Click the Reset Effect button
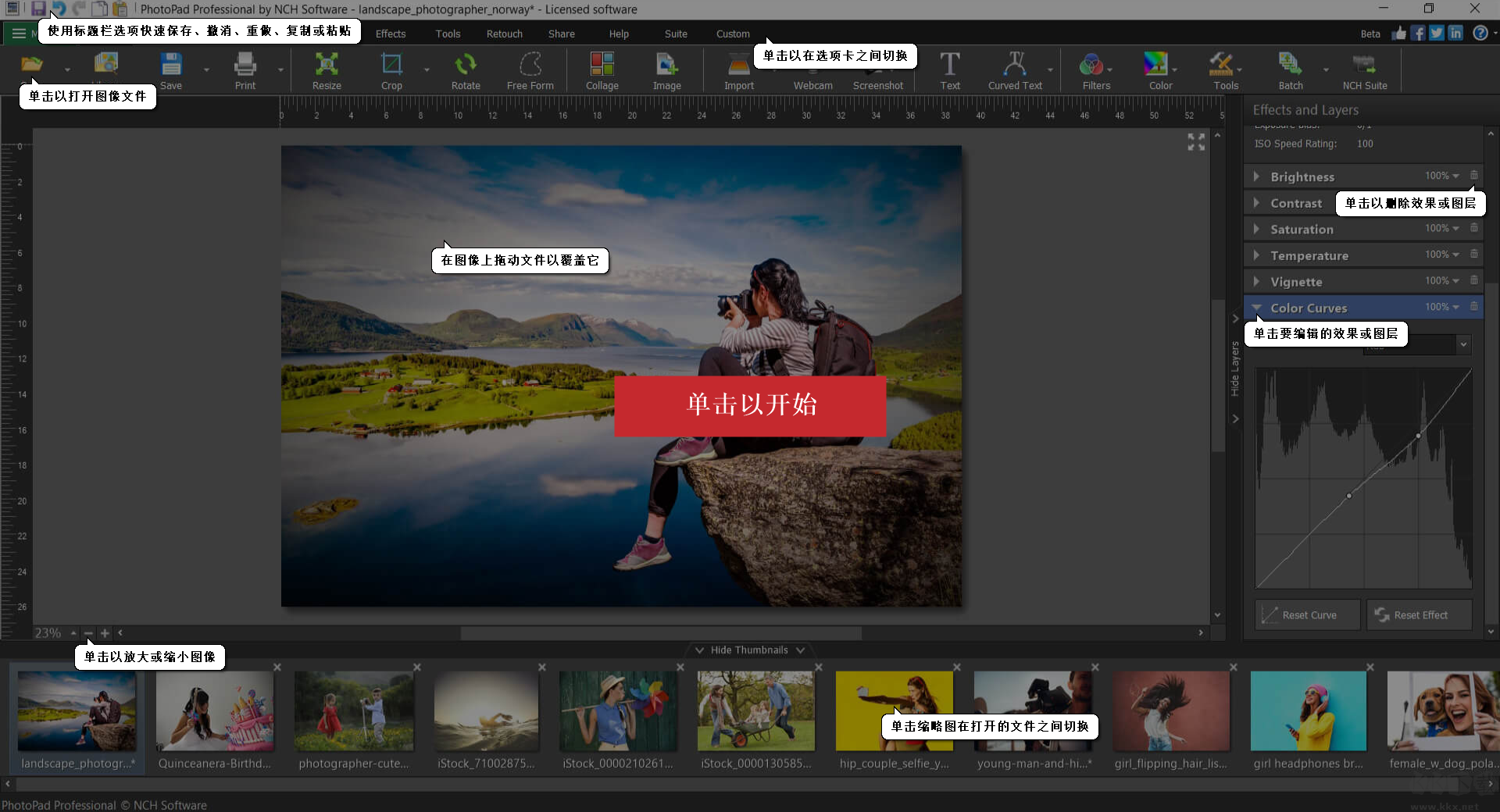Screen dimensions: 1500x812 (1419, 614)
